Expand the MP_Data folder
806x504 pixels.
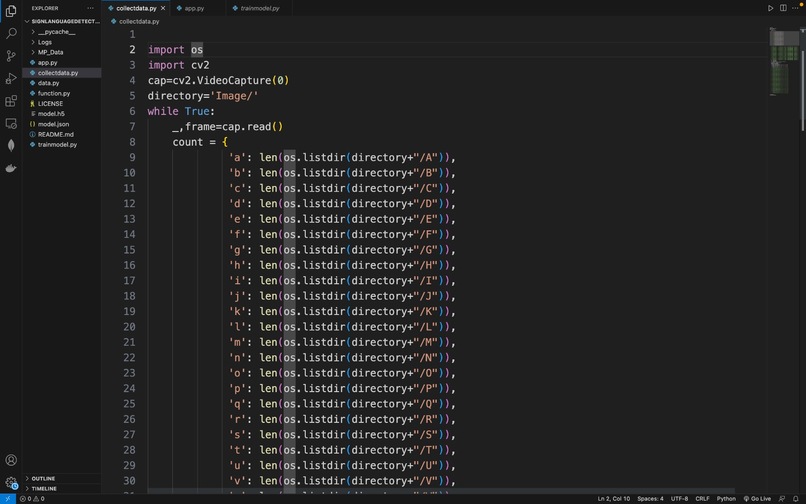(x=62, y=52)
